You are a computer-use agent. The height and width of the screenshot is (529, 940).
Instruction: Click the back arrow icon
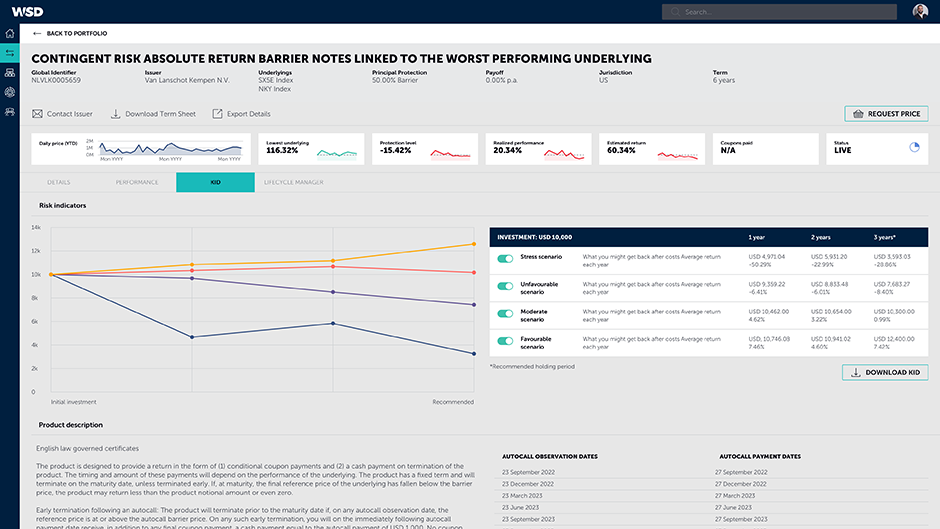pos(37,34)
